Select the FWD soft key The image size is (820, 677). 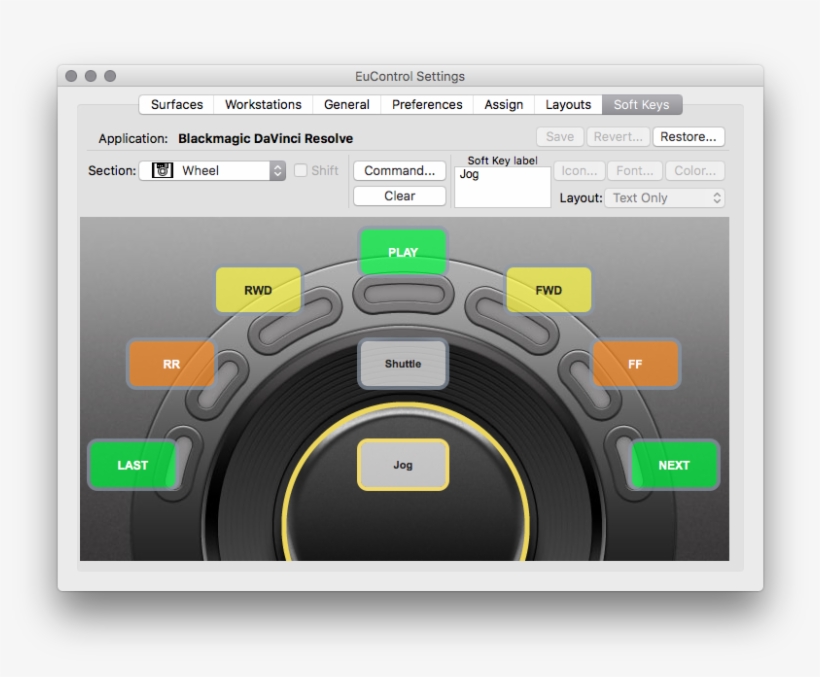point(548,289)
